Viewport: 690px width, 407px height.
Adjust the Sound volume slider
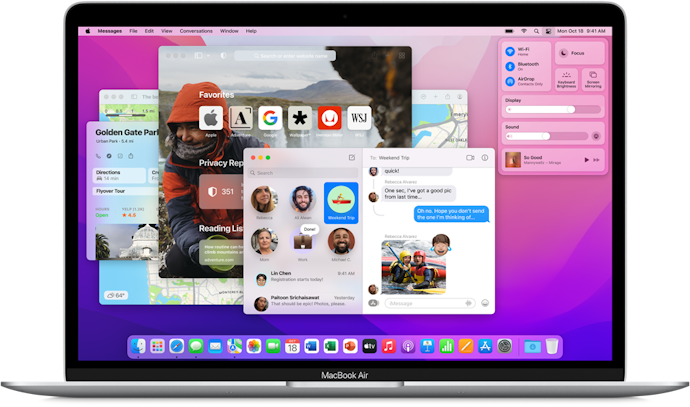[547, 136]
